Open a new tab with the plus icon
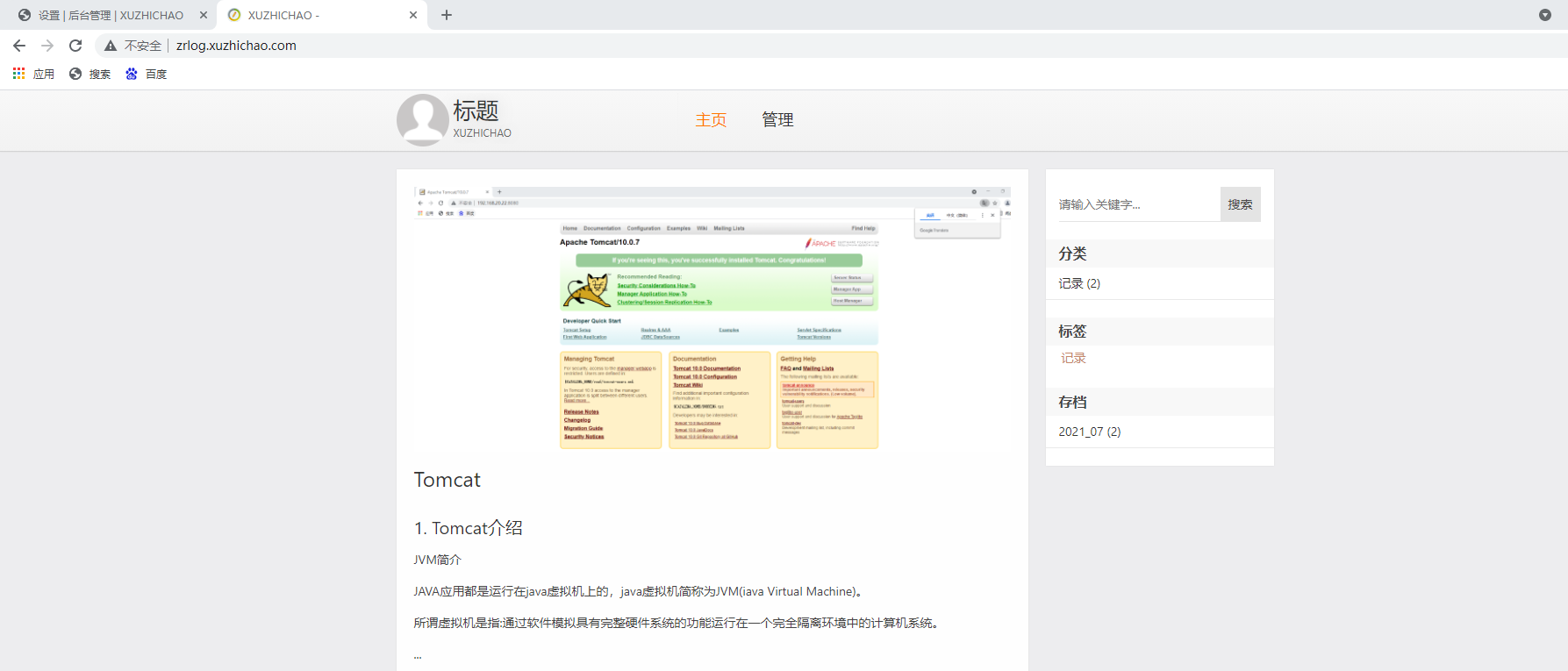This screenshot has height=671, width=1568. pos(447,15)
